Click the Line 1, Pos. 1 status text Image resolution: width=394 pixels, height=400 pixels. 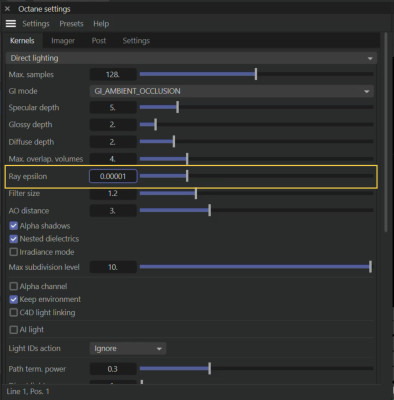point(28,391)
